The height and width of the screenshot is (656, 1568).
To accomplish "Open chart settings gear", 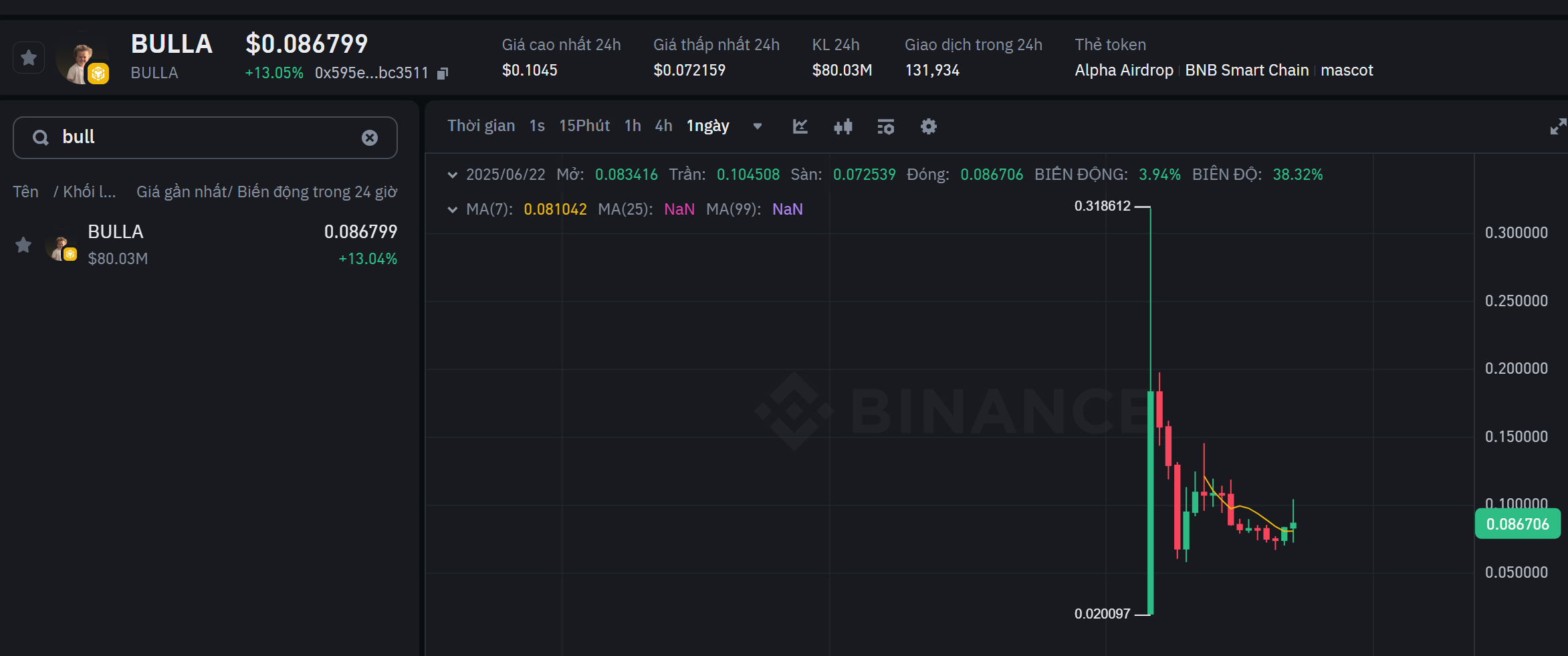I will coord(929,126).
